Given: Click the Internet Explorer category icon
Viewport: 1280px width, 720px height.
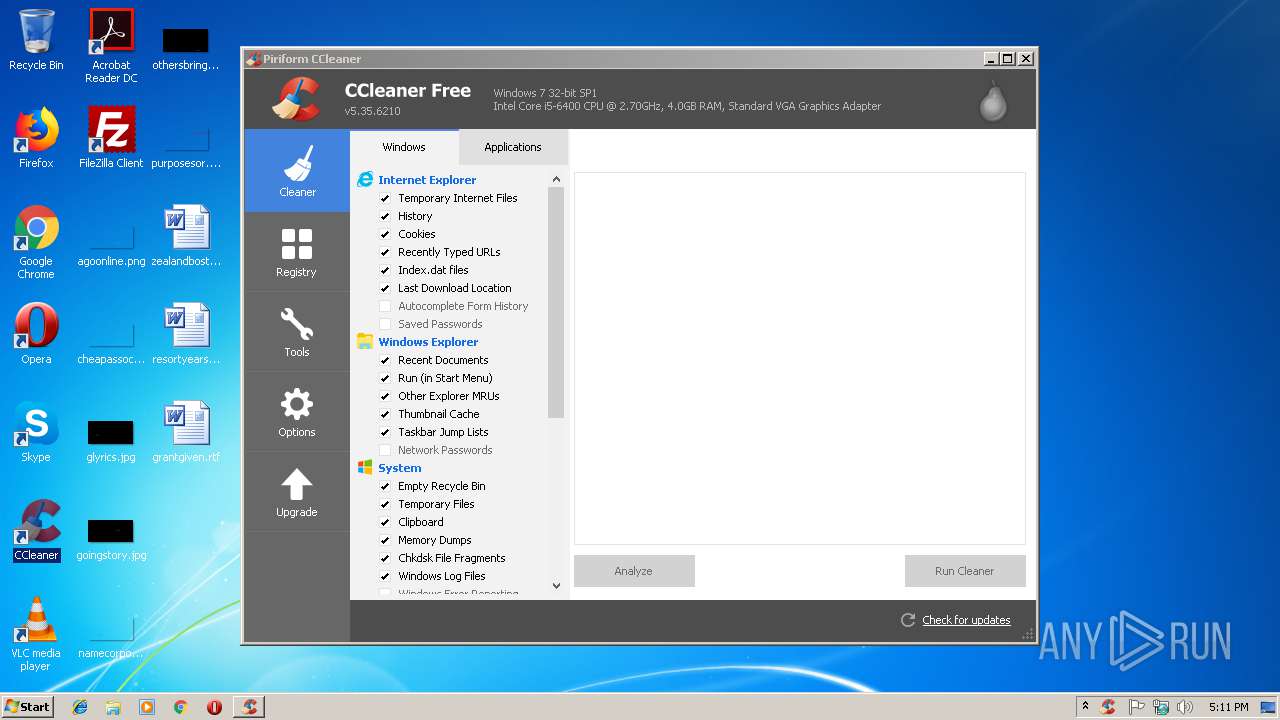Looking at the screenshot, I should pos(365,180).
